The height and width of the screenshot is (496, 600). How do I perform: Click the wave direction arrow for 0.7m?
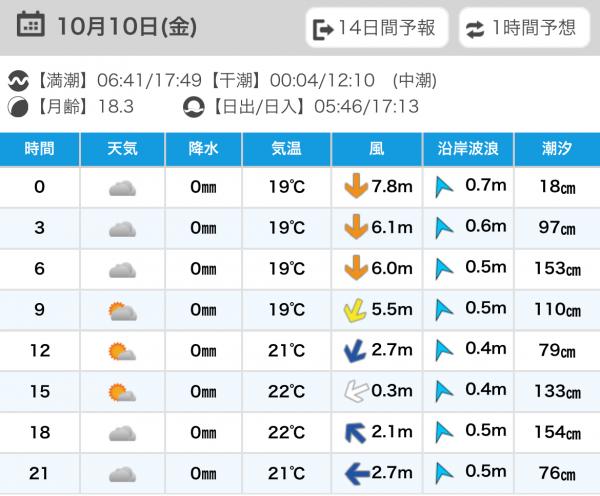pos(444,187)
